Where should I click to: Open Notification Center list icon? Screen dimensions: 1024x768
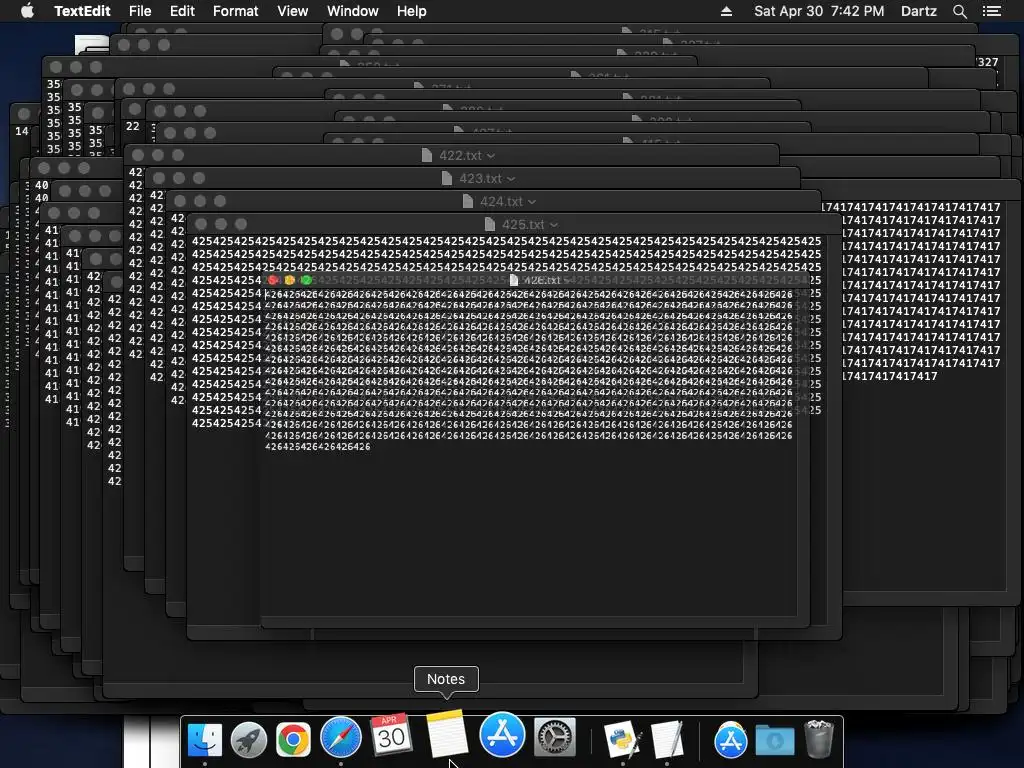(x=992, y=11)
